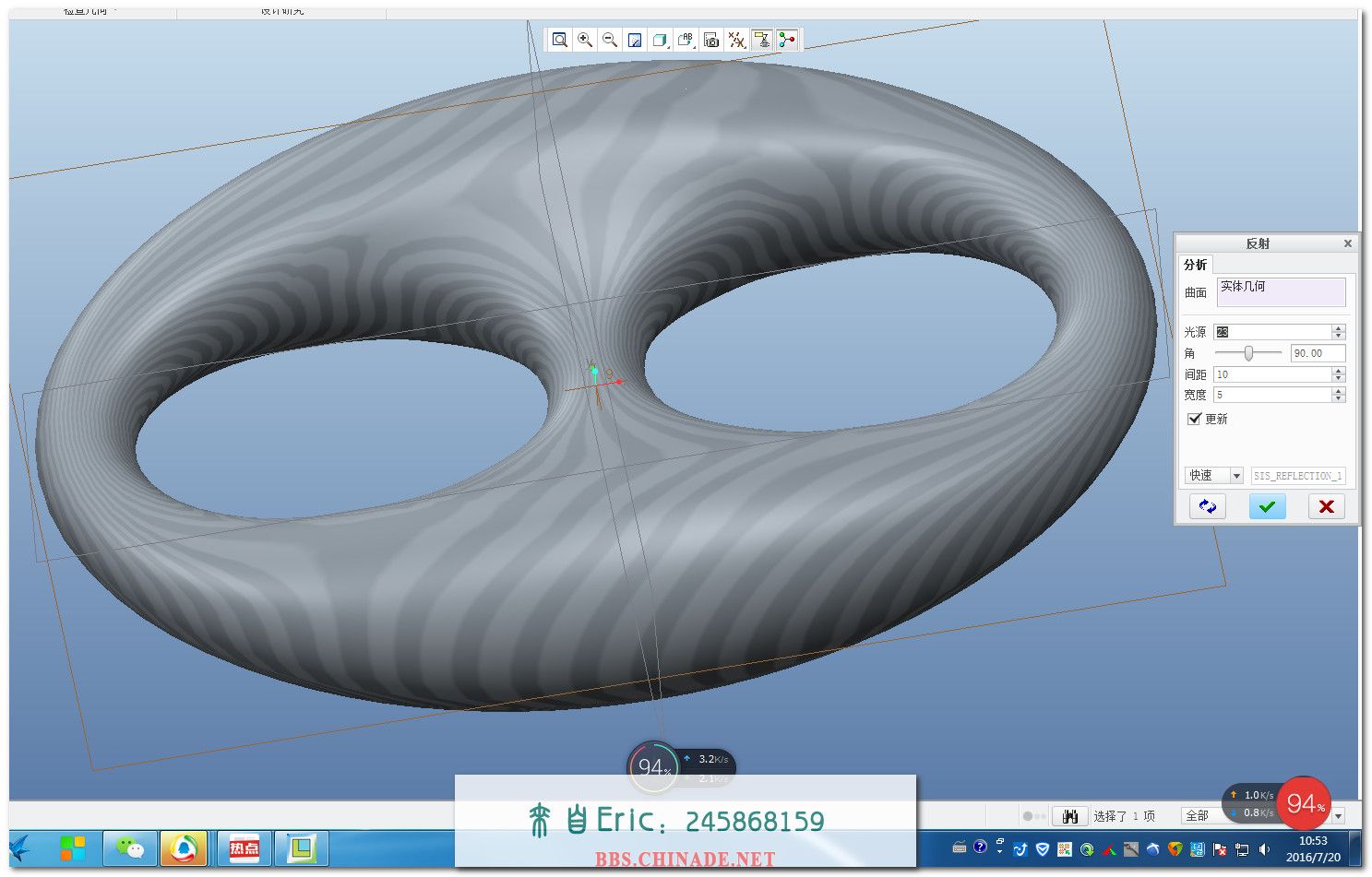
Task: Click the Repaint screen icon
Action: click(x=635, y=40)
